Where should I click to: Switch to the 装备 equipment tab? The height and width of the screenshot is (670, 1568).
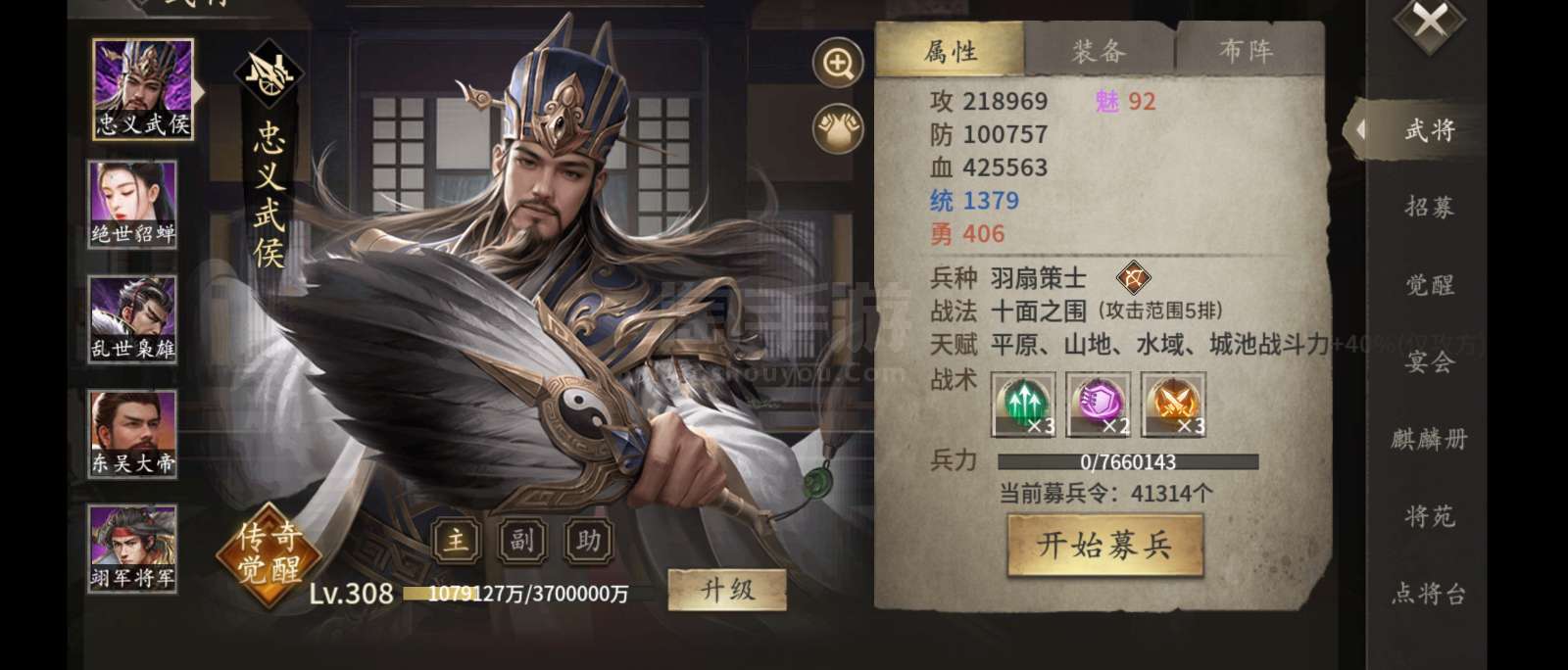(x=1099, y=51)
